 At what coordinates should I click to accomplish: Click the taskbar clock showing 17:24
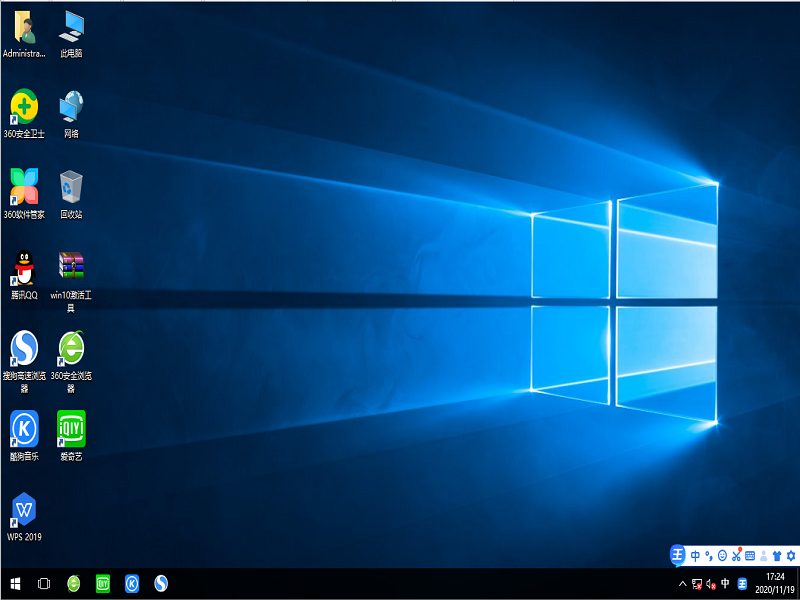tap(775, 583)
